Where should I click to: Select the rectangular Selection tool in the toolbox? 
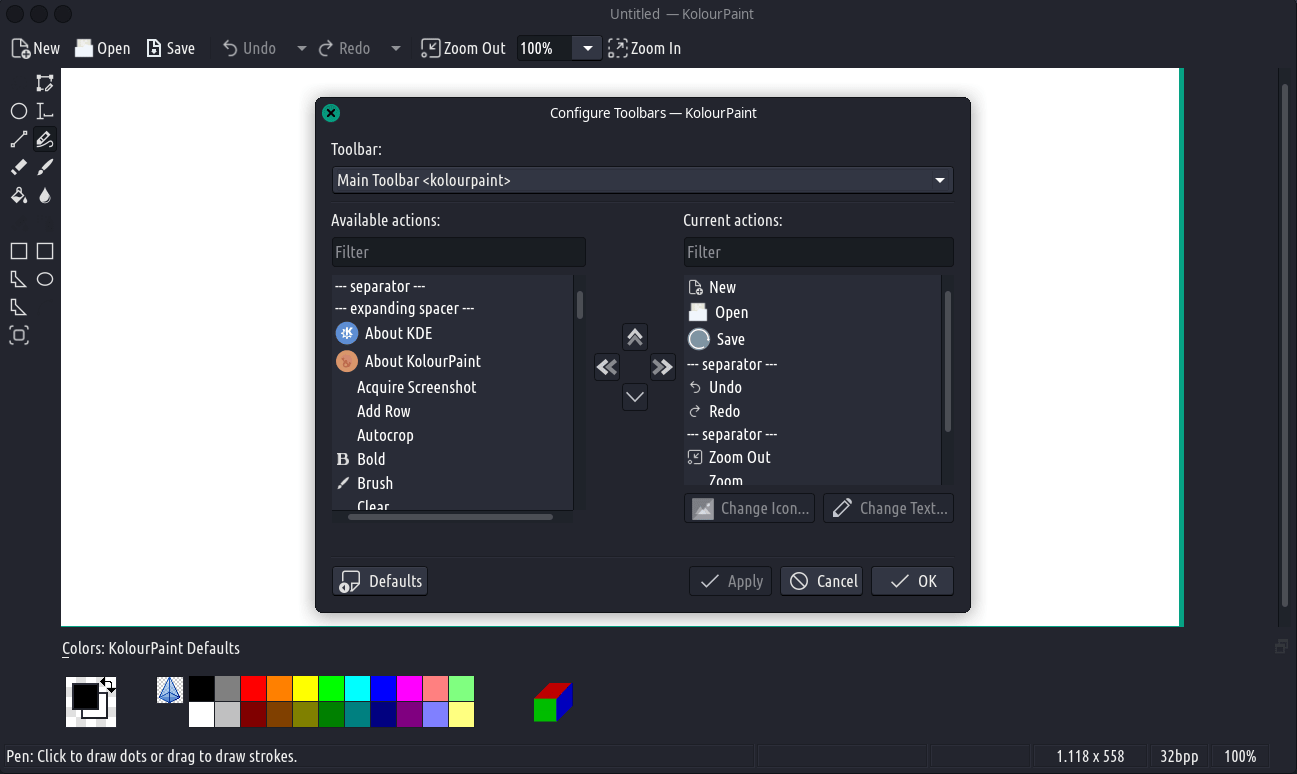pos(45,83)
